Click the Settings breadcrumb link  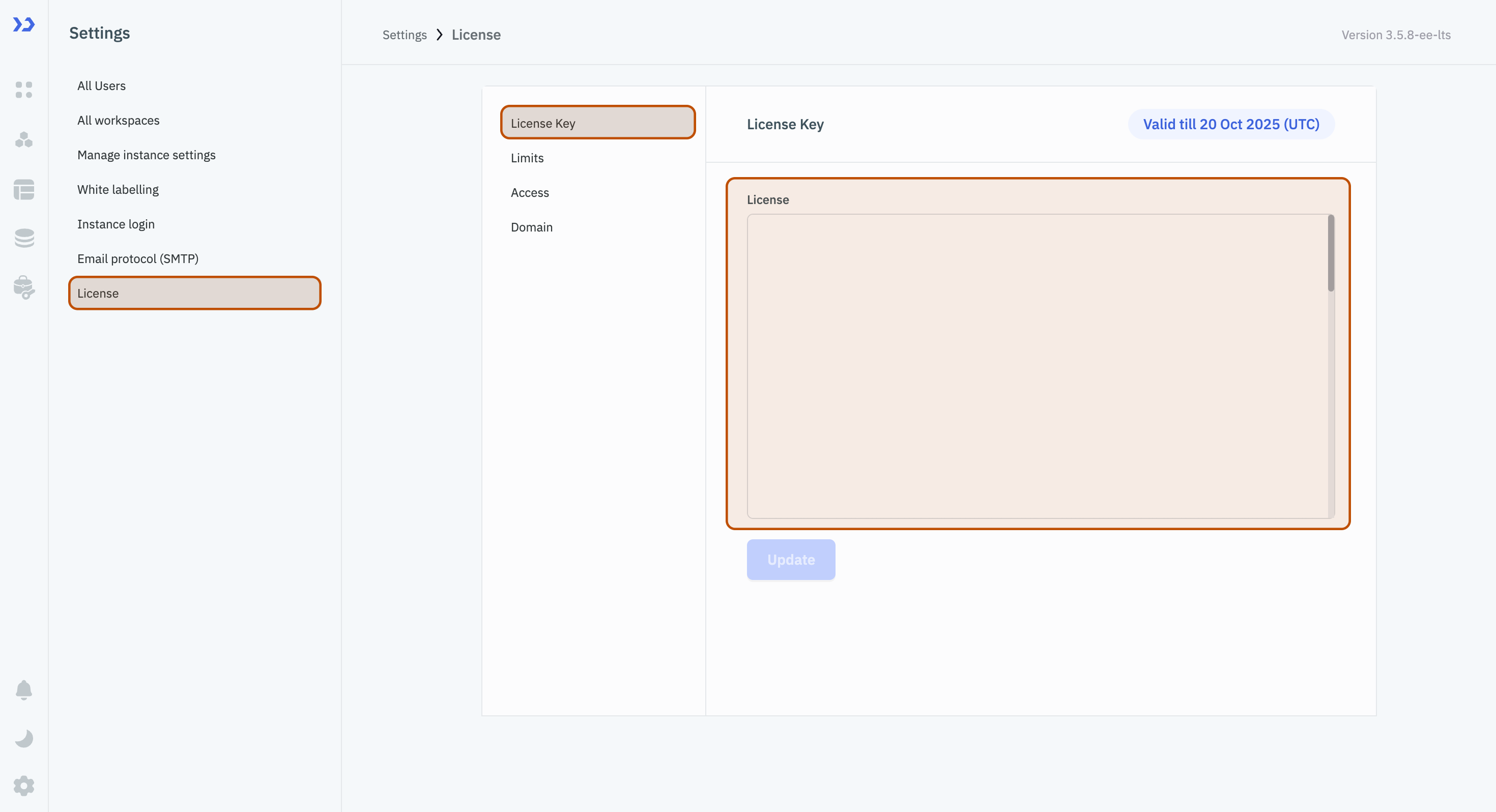404,35
